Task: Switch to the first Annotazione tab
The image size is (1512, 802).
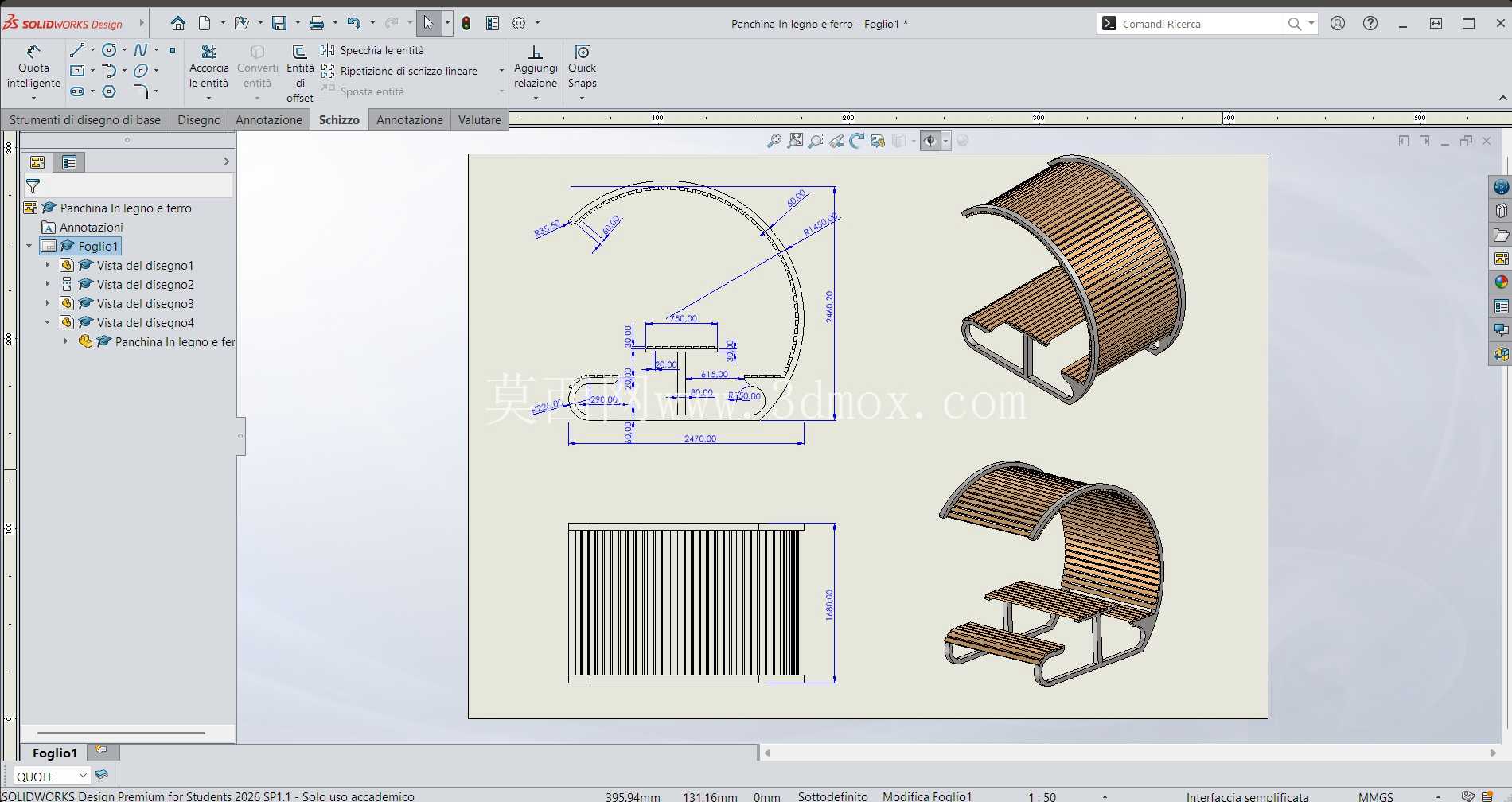Action: [x=269, y=120]
